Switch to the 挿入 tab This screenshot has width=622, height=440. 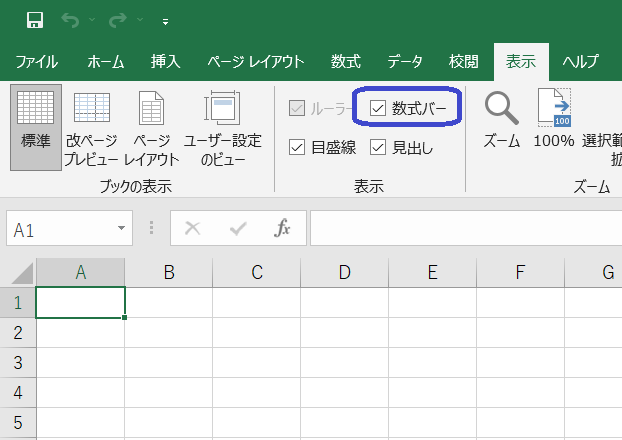coord(165,62)
